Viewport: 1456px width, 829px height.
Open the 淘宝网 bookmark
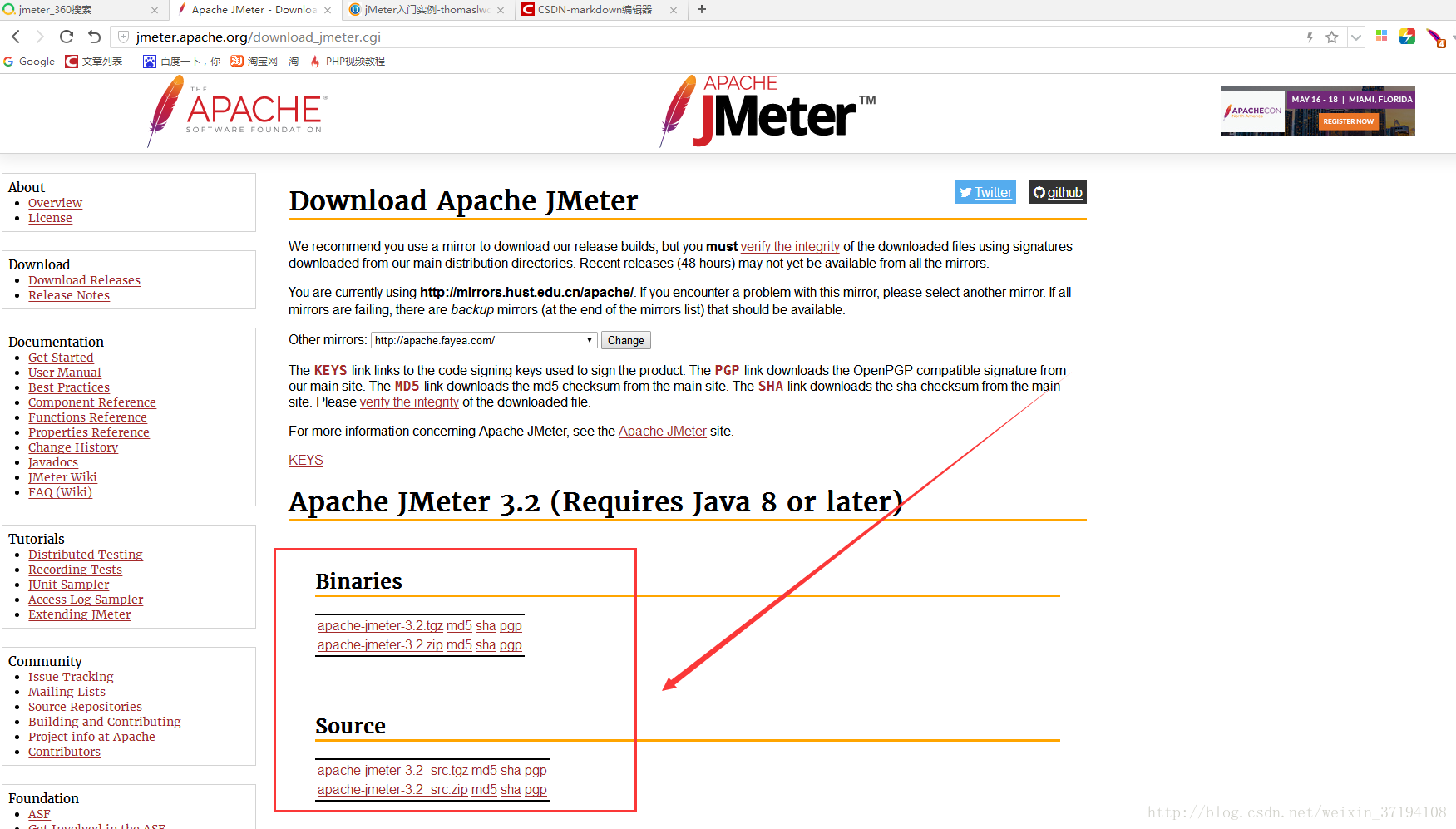(264, 62)
